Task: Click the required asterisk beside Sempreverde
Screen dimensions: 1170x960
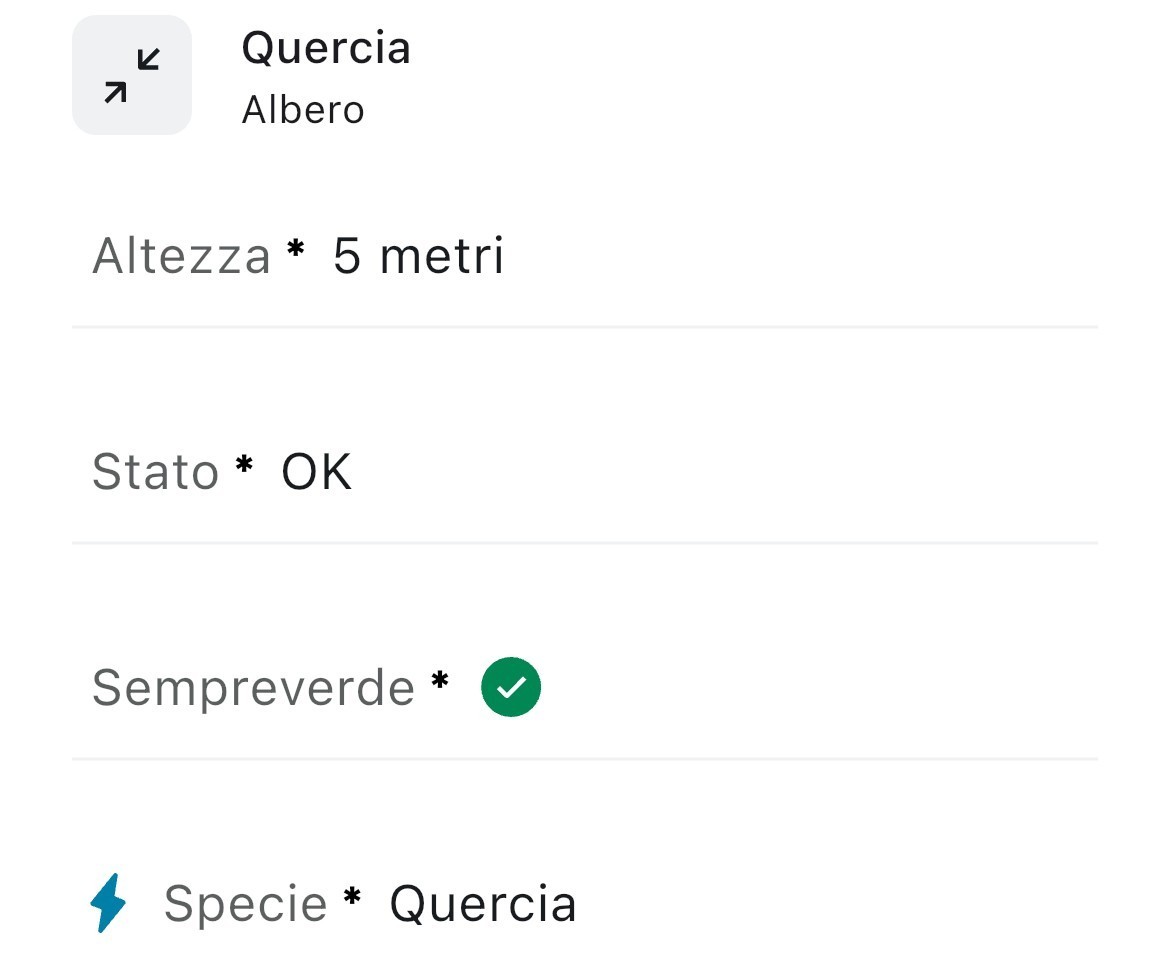Action: click(x=439, y=682)
